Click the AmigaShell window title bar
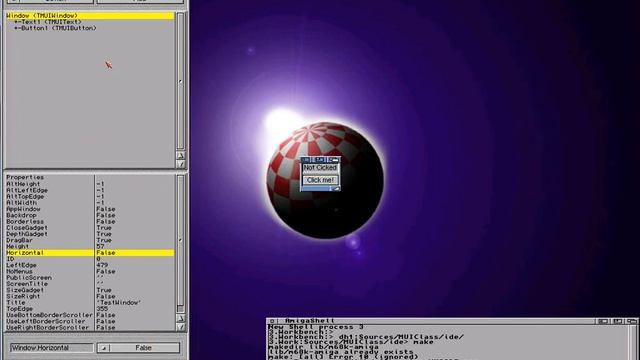The width and height of the screenshot is (640, 360). pos(437,321)
